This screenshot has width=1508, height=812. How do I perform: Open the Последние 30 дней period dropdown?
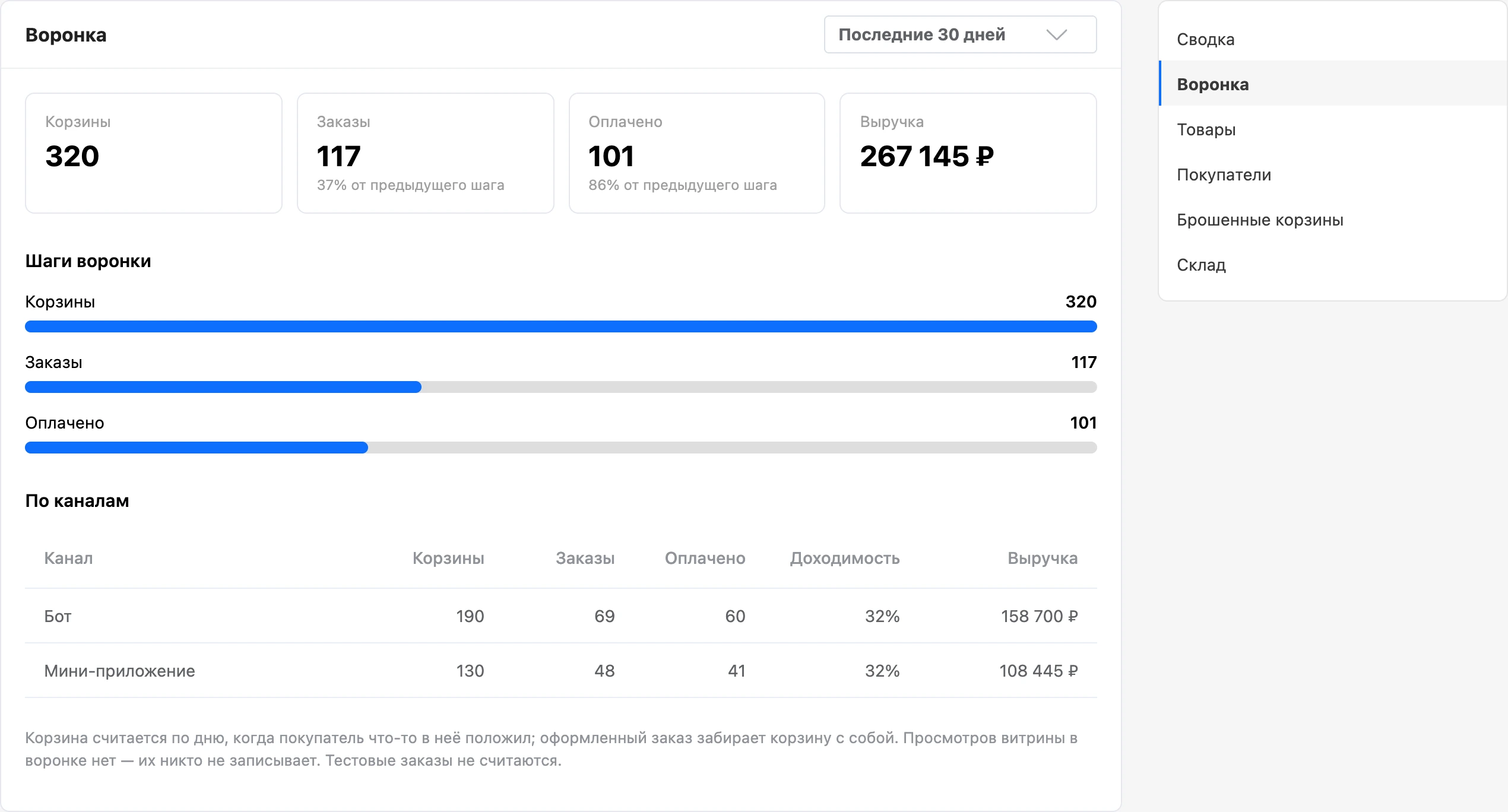(x=960, y=34)
